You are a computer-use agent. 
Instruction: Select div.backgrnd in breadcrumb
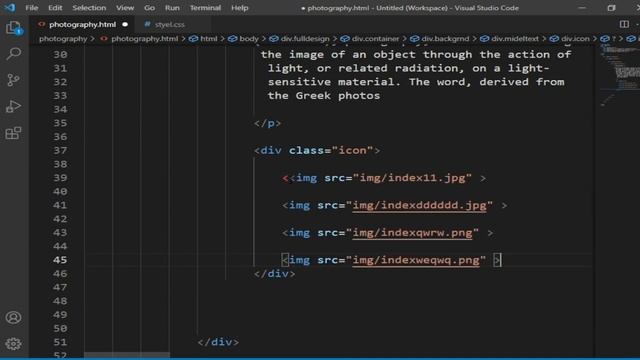[445, 39]
